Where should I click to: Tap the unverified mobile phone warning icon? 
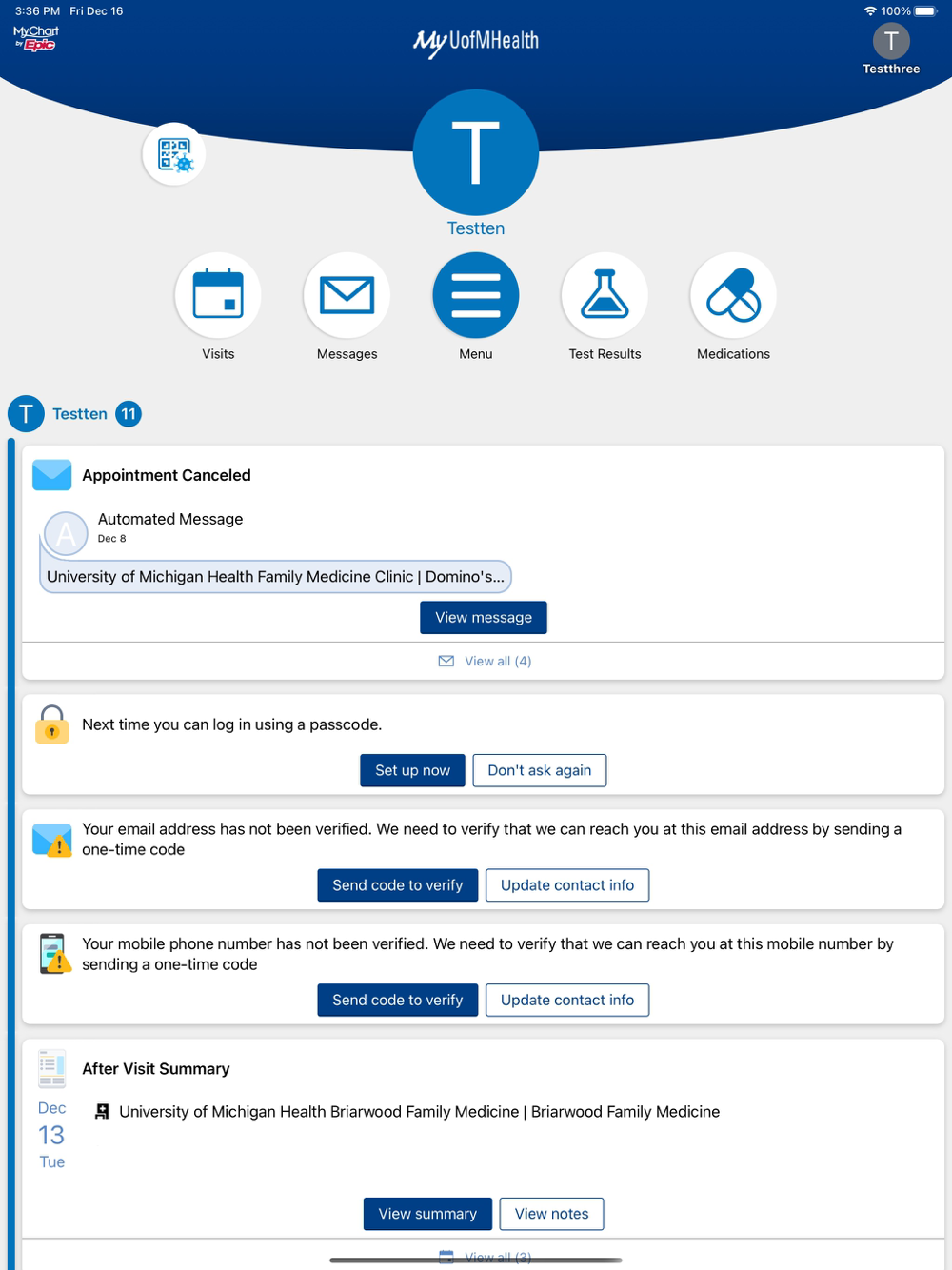[x=55, y=954]
